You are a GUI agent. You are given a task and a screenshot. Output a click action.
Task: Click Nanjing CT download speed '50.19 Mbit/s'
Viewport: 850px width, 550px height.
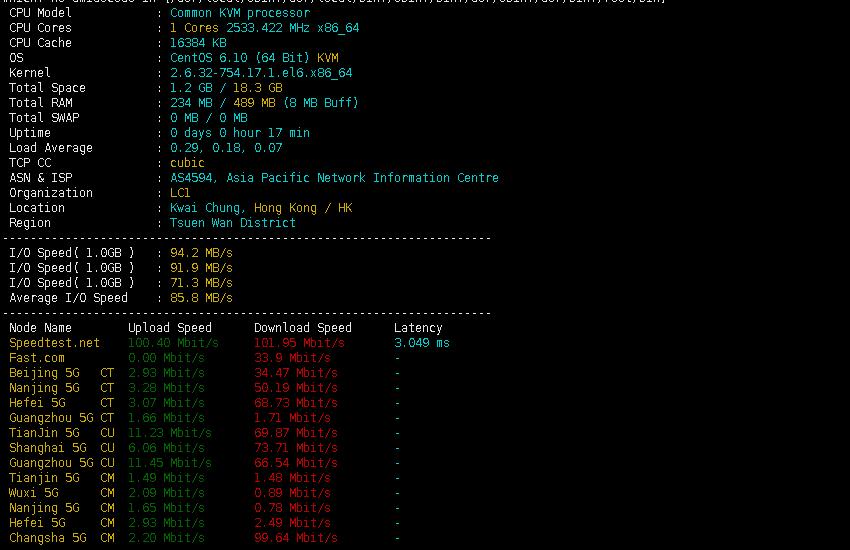point(296,389)
